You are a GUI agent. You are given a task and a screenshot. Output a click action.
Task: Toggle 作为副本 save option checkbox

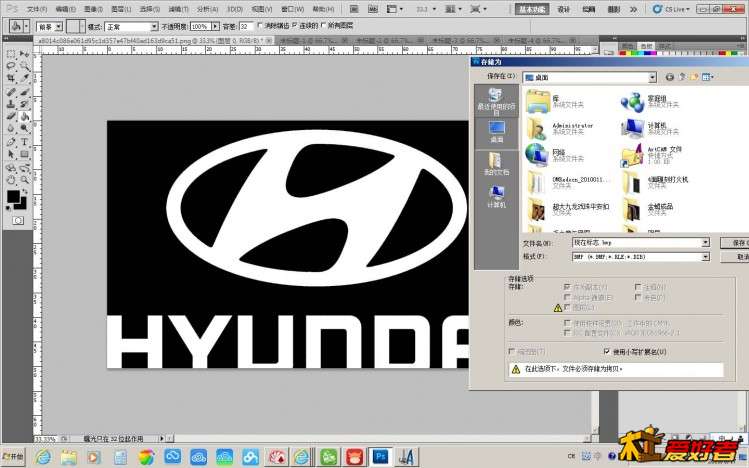pyautogui.click(x=567, y=287)
